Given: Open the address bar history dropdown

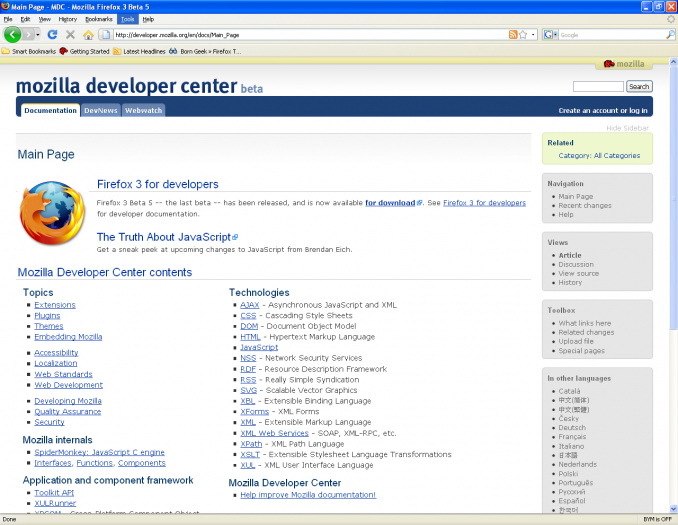Looking at the screenshot, I should coord(533,35).
